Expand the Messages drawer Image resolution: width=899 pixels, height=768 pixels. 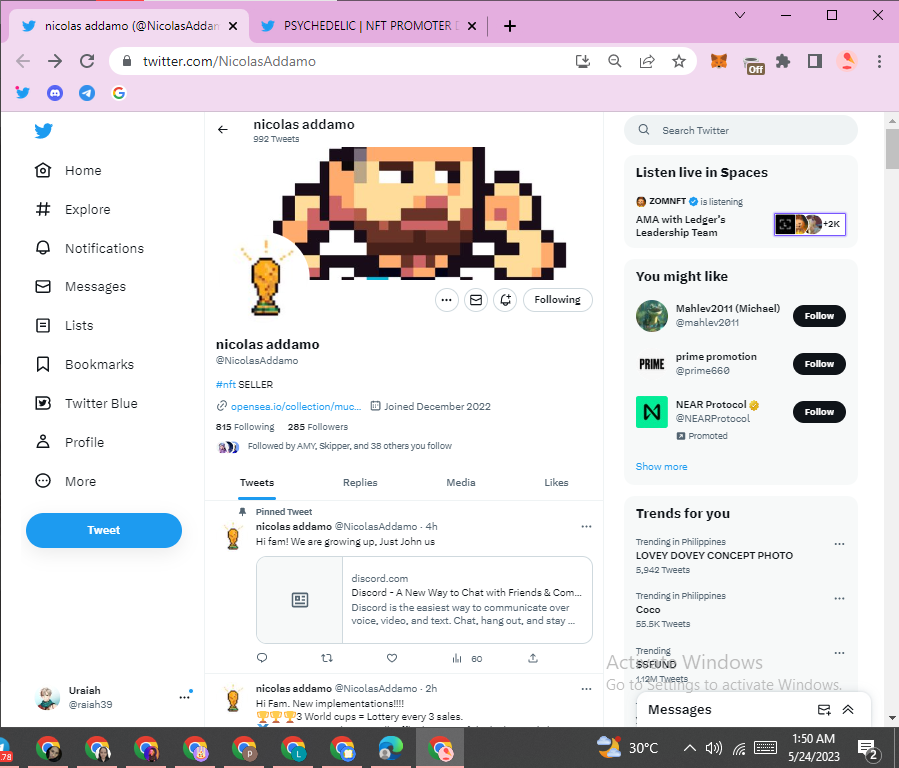(x=848, y=710)
